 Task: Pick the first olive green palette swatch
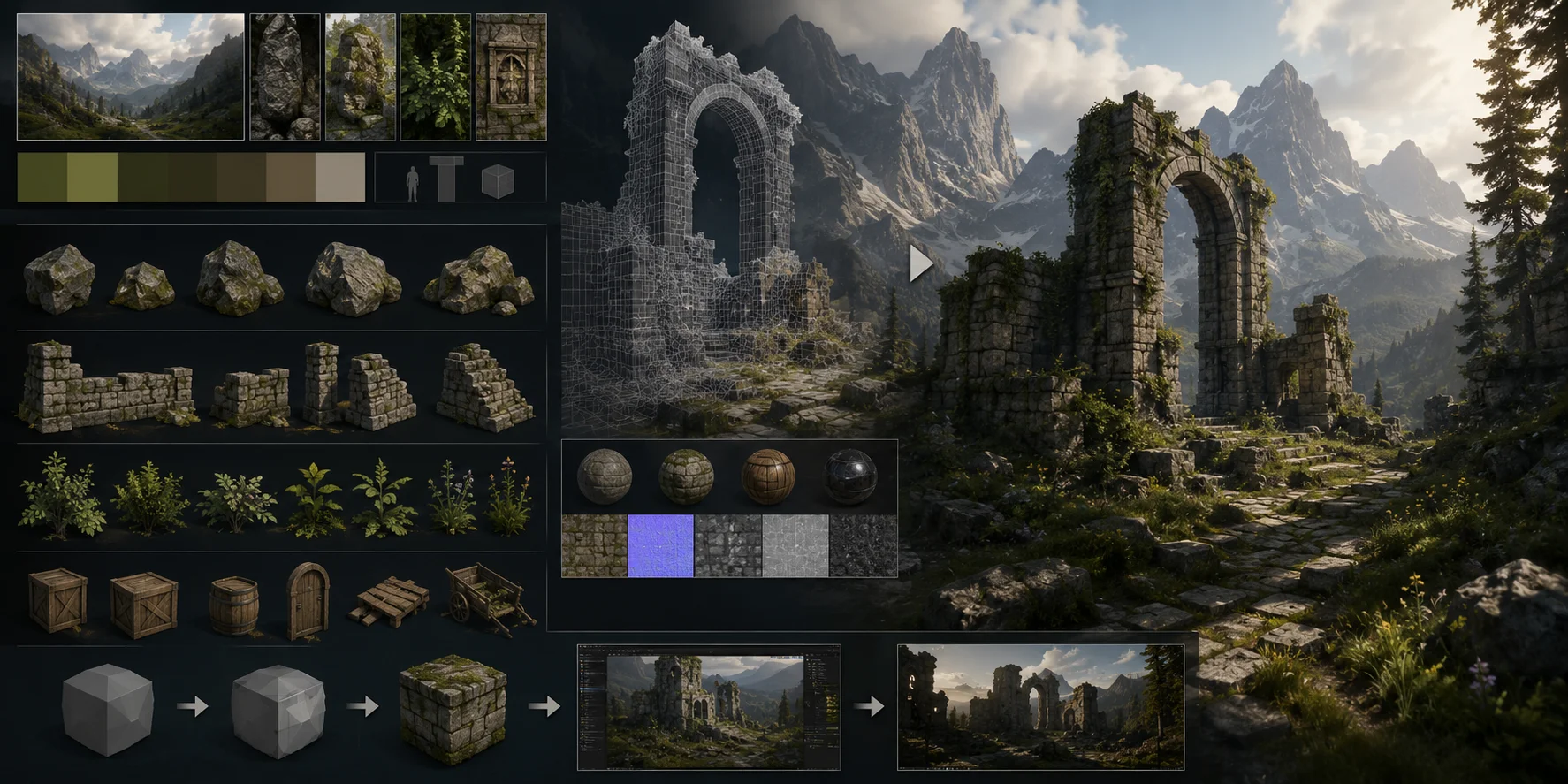(x=42, y=177)
